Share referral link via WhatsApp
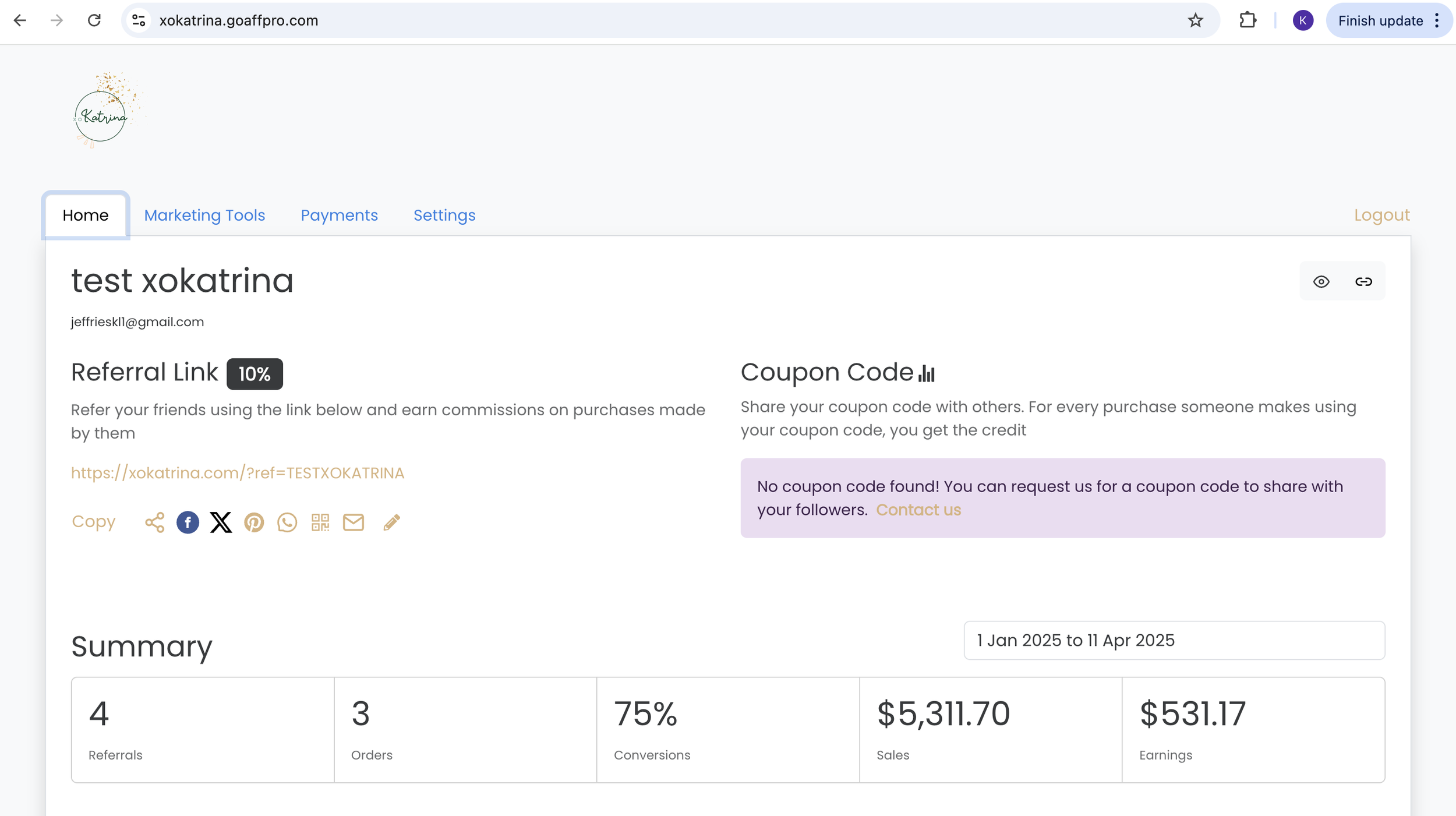Image resolution: width=1456 pixels, height=816 pixels. coord(287,522)
